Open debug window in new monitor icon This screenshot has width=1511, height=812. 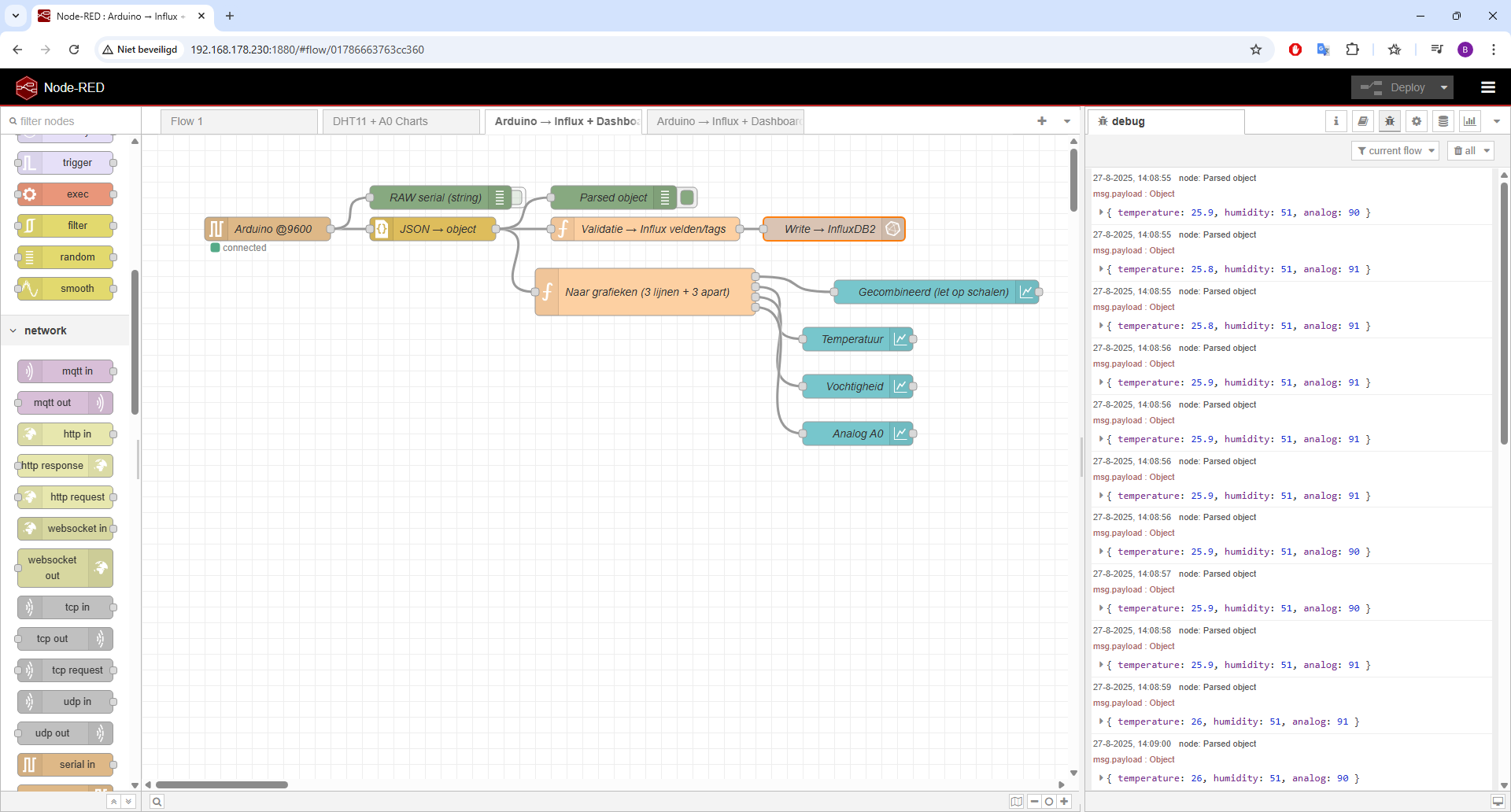coord(1497,802)
